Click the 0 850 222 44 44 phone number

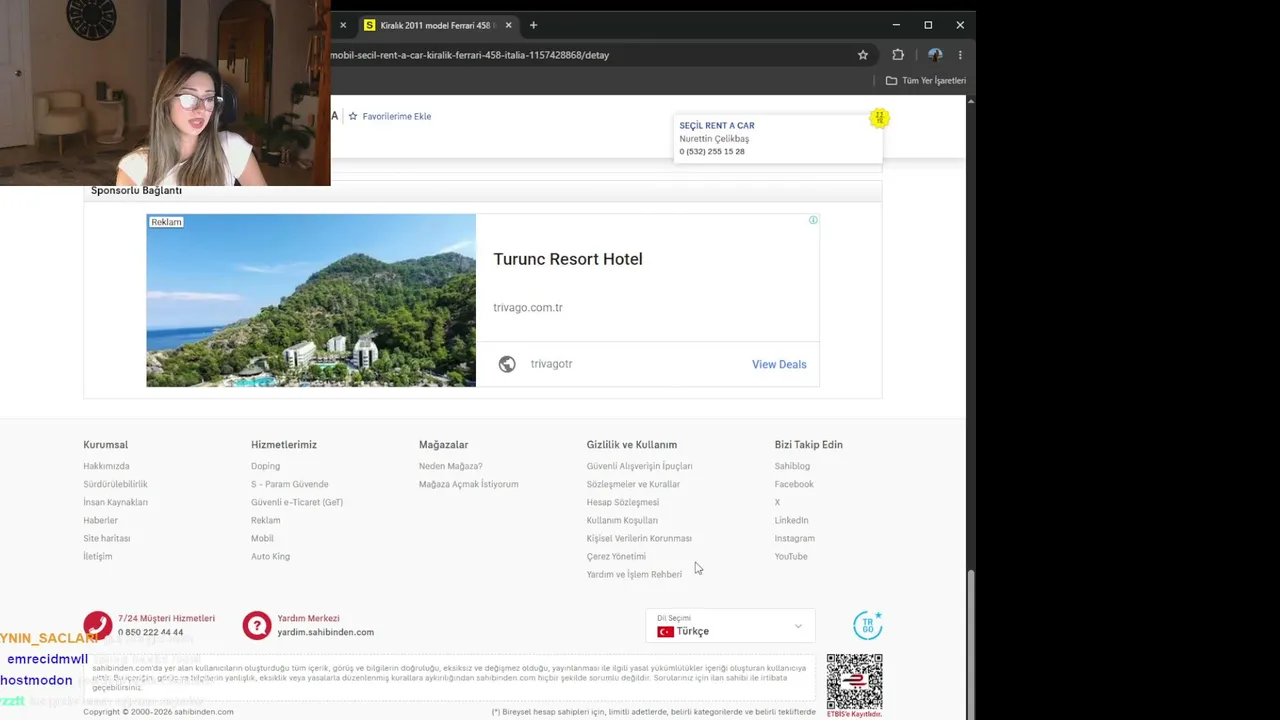point(150,632)
